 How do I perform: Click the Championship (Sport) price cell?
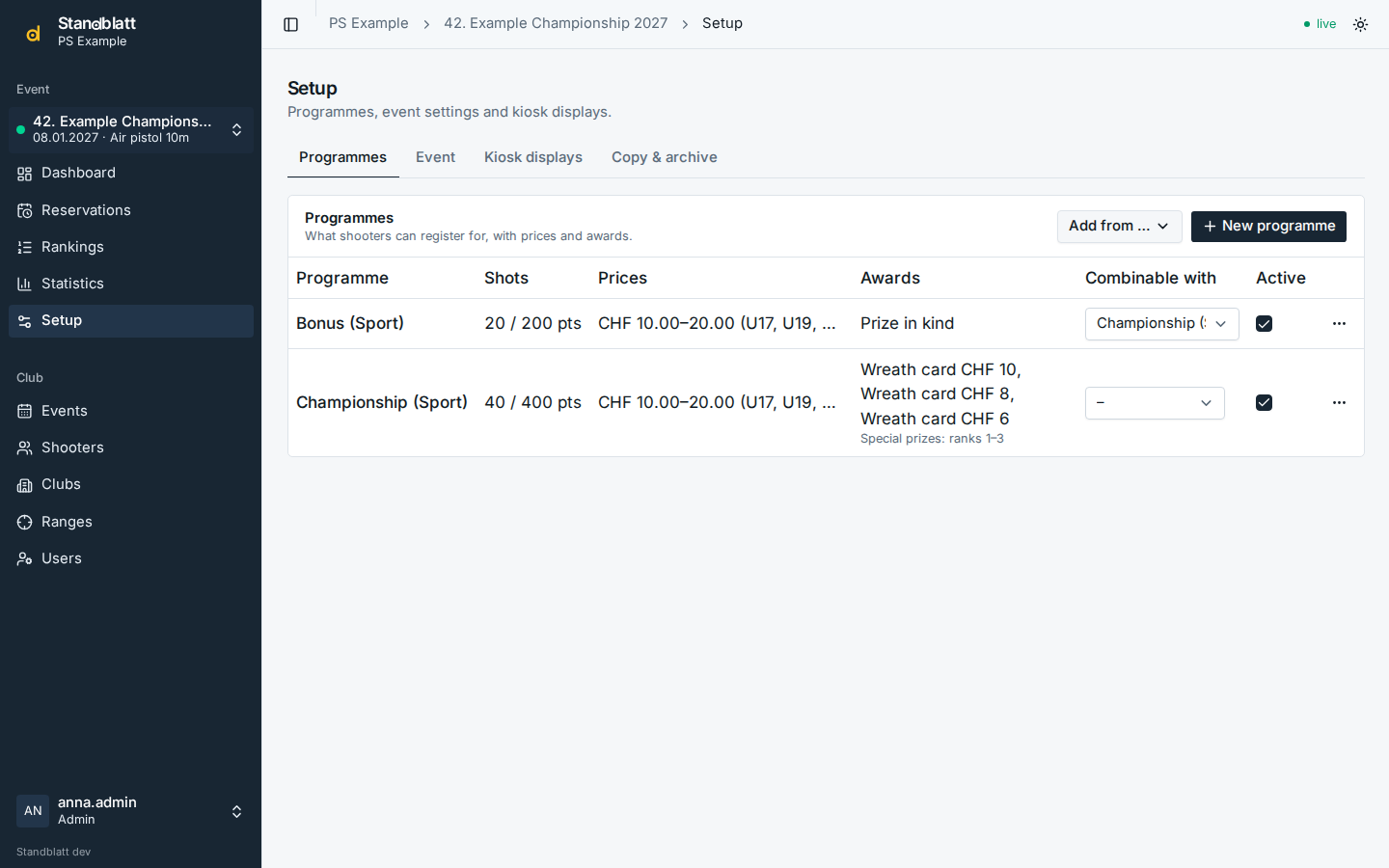click(717, 402)
